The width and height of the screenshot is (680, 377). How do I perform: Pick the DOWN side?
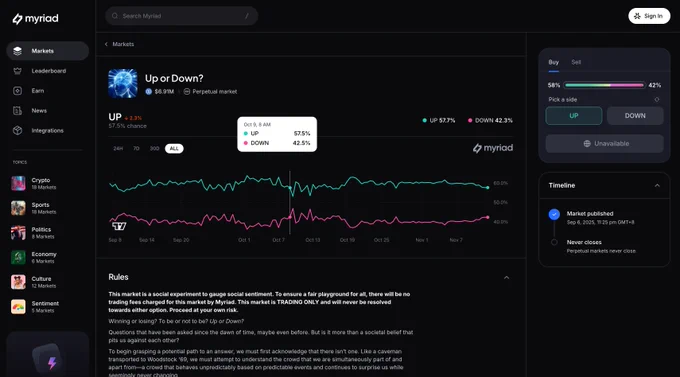[x=635, y=116]
